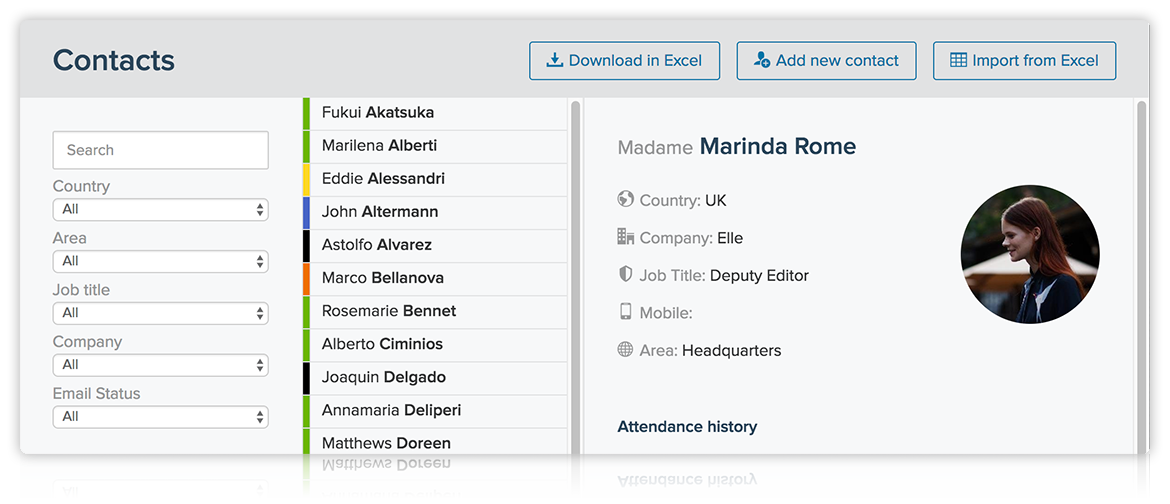
Task: Select contact Rosemarie Bennet
Action: point(436,311)
